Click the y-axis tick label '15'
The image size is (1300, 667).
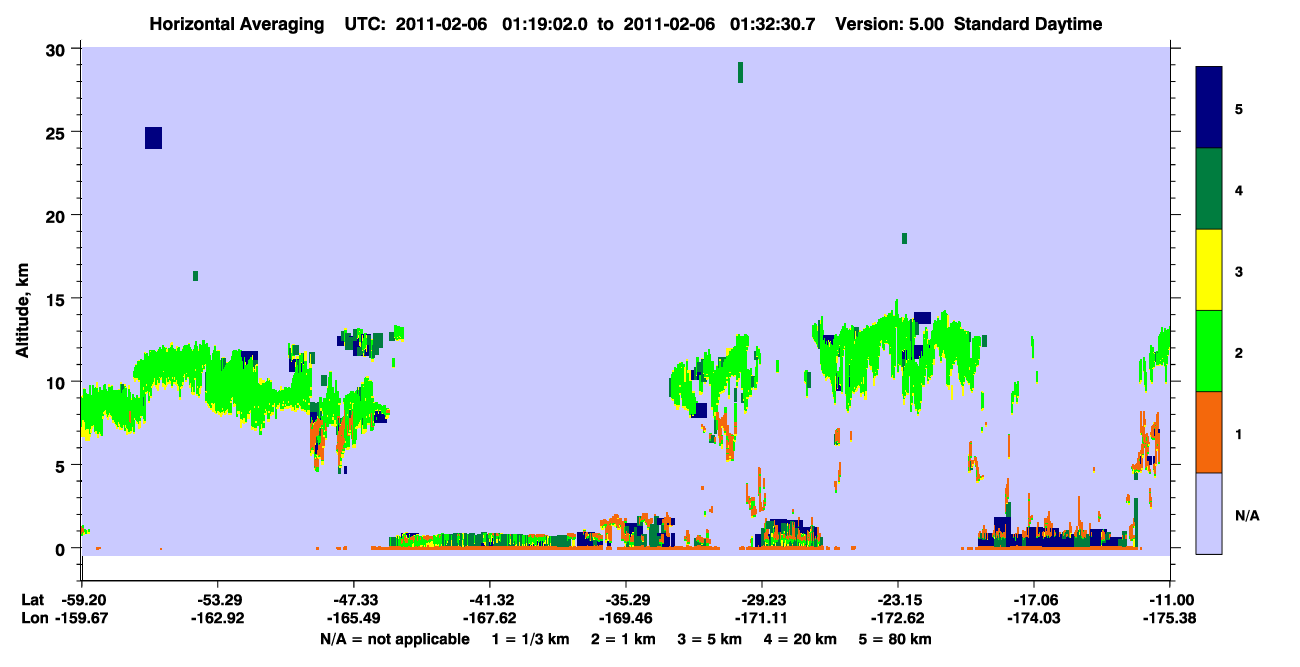point(57,299)
